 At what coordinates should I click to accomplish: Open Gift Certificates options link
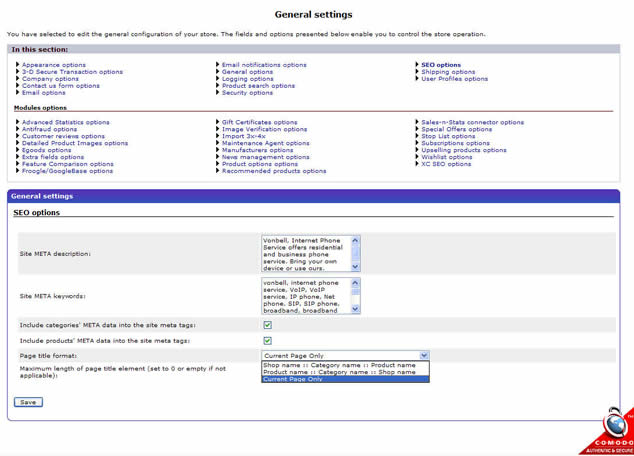pyautogui.click(x=260, y=122)
